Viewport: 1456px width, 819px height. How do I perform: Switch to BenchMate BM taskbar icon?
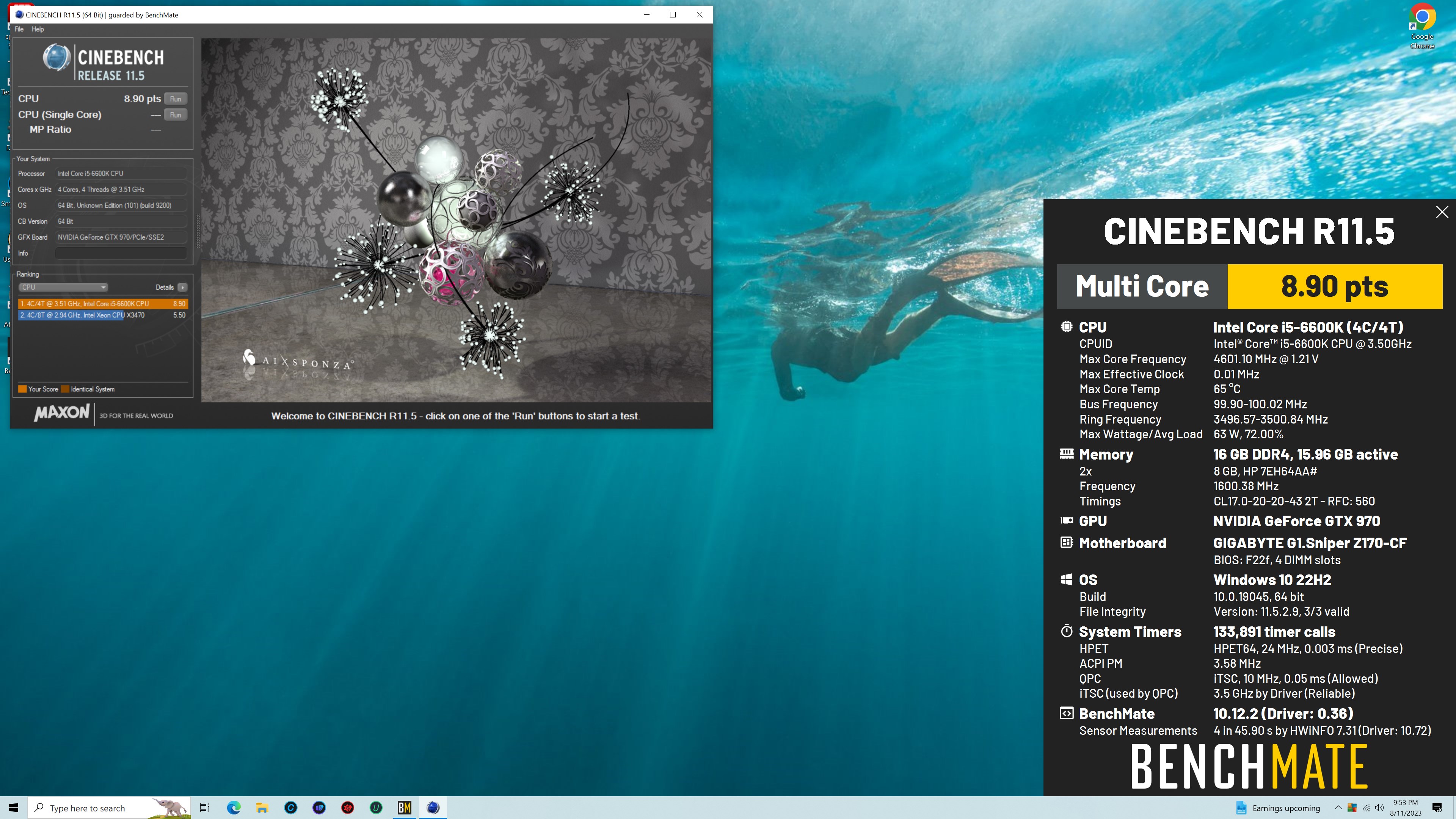tap(404, 808)
